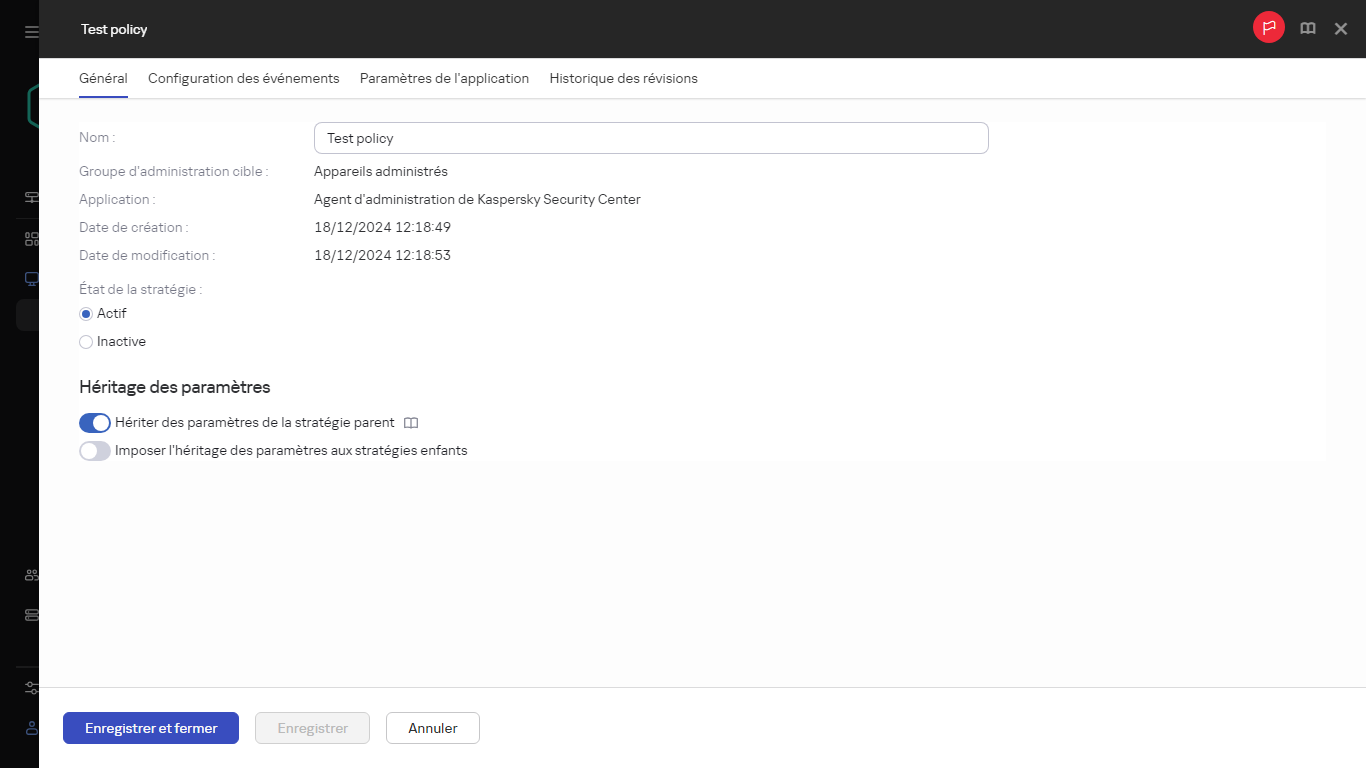Open the sliders settings icon in sidebar
Image resolution: width=1366 pixels, height=768 pixels.
(x=31, y=688)
